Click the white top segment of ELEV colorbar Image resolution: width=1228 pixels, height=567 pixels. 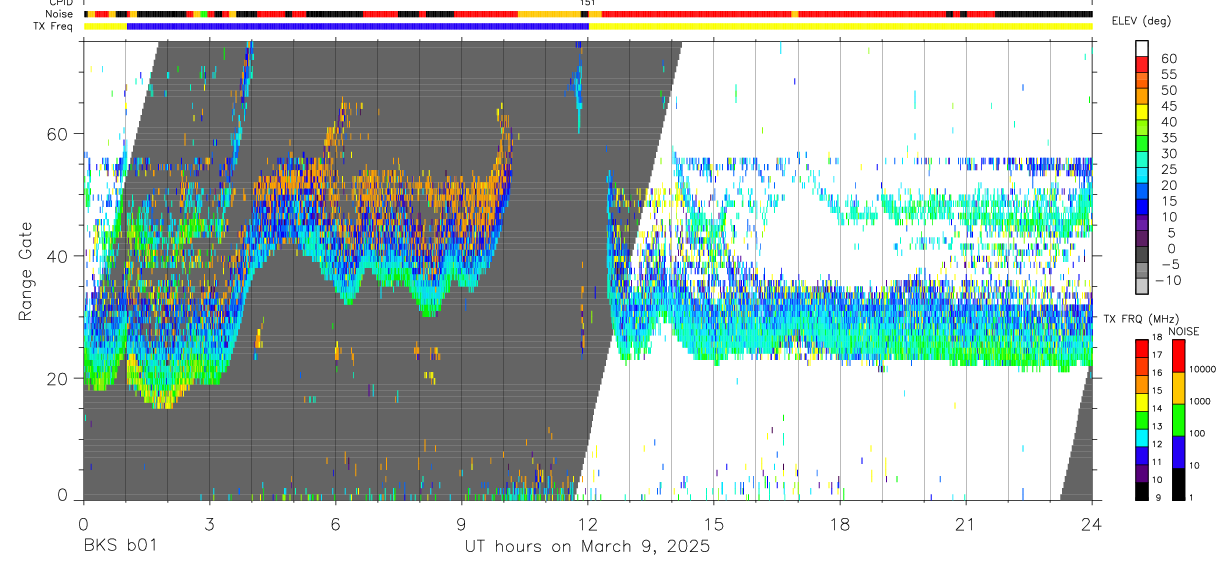(x=1142, y=50)
